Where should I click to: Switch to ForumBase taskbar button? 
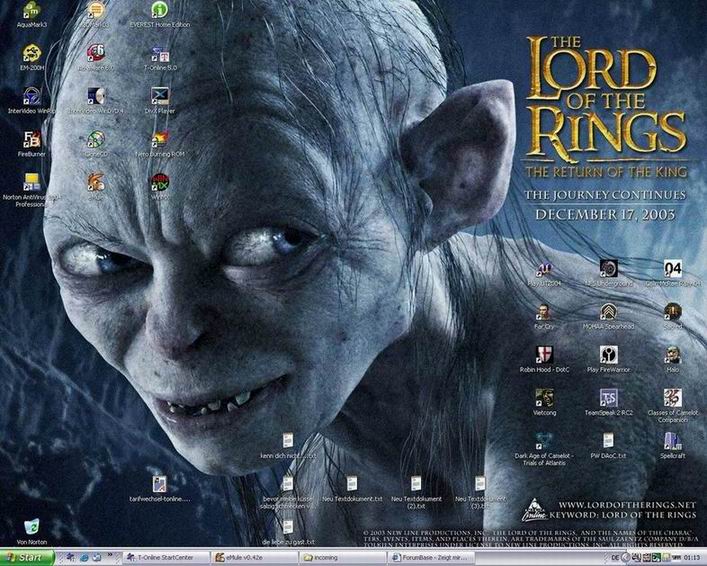(431, 558)
